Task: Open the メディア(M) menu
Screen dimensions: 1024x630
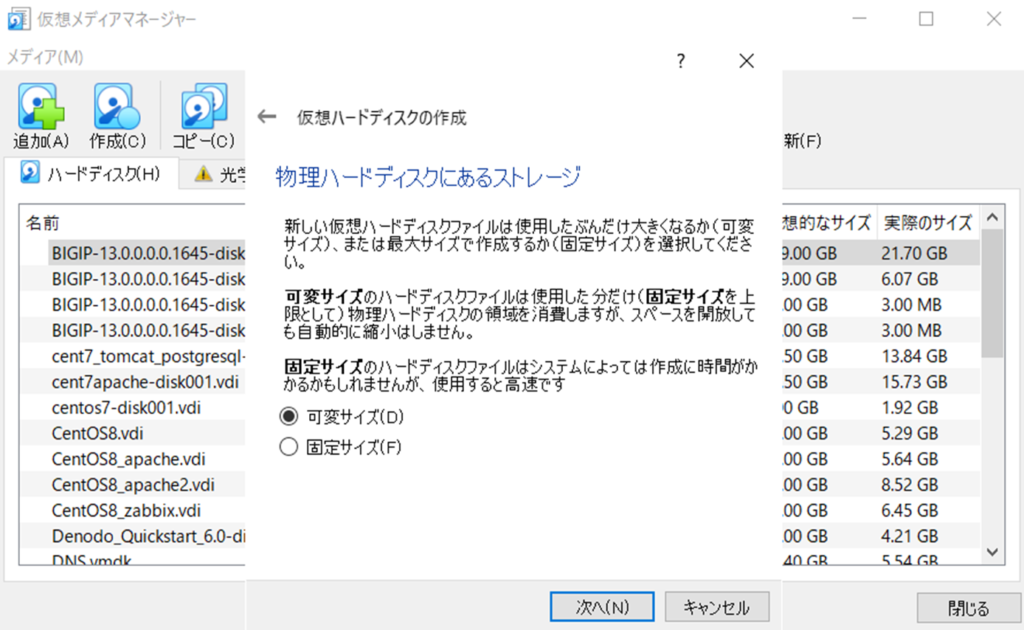Action: (46, 57)
